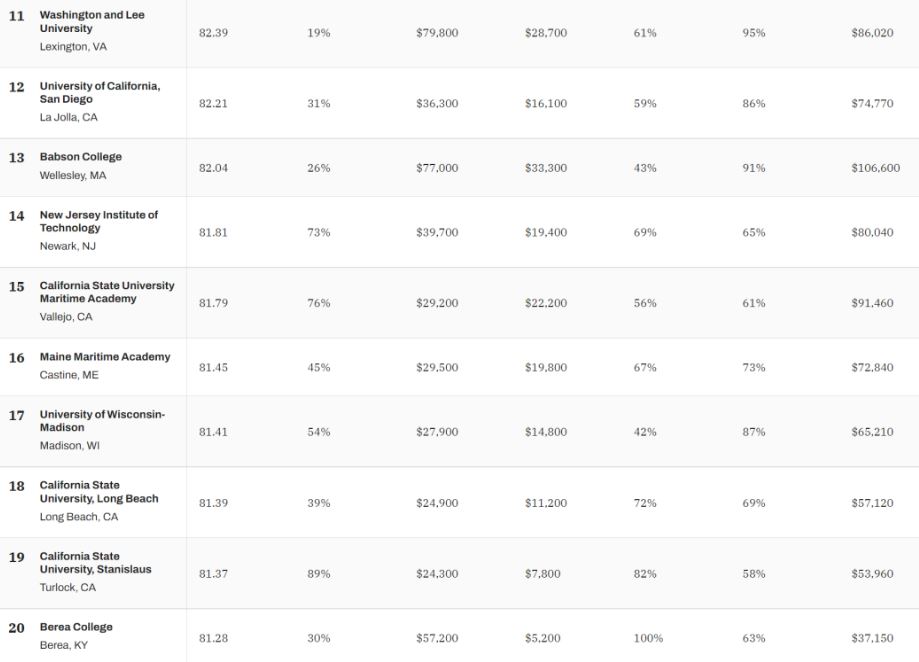The height and width of the screenshot is (662, 919).
Task: Click the $7,800 amount for Stanislaus
Action: [x=543, y=574]
